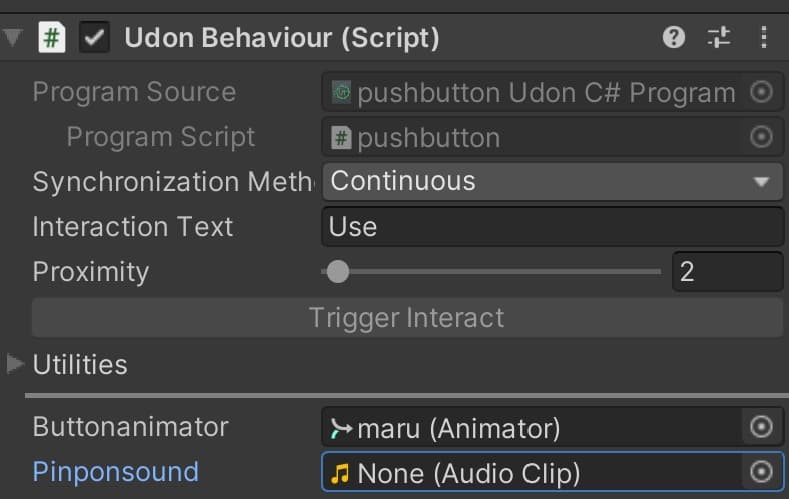Click the Trigger Interact button
This screenshot has width=789, height=499.
pyautogui.click(x=407, y=318)
